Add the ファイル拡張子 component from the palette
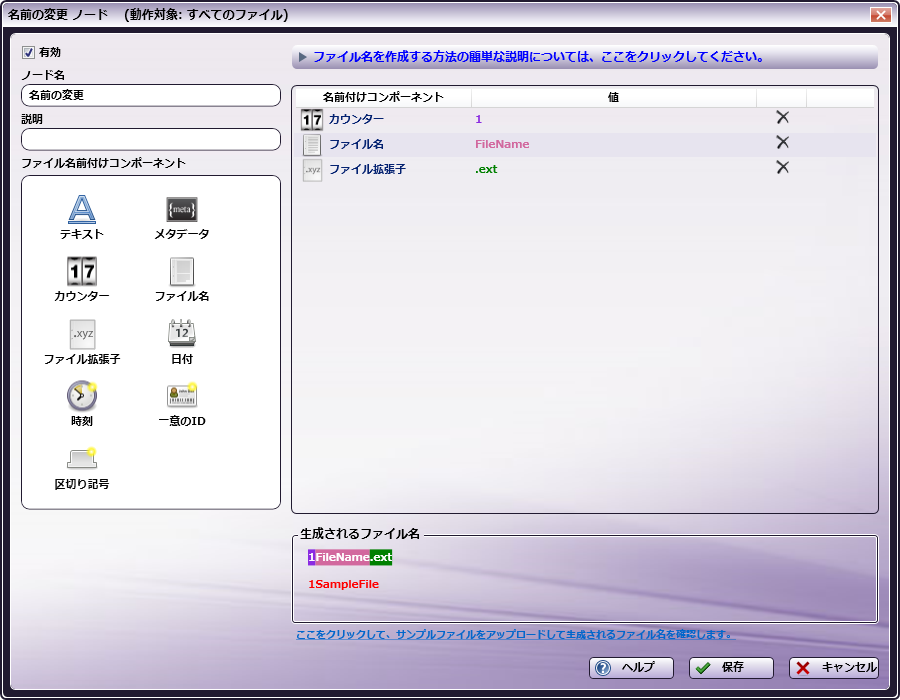The image size is (900, 700). point(82,334)
